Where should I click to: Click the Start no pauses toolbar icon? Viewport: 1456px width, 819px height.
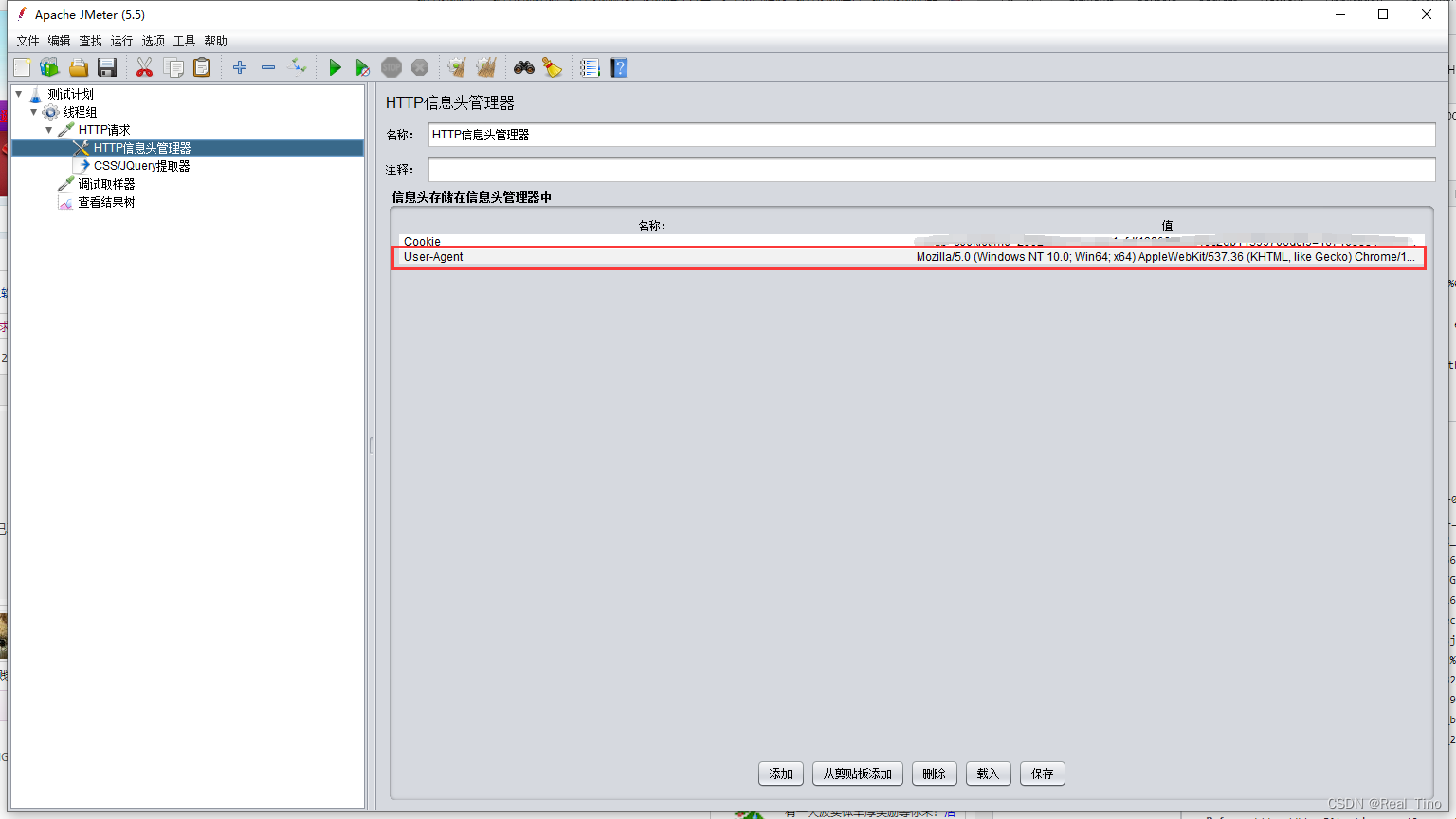pyautogui.click(x=363, y=67)
